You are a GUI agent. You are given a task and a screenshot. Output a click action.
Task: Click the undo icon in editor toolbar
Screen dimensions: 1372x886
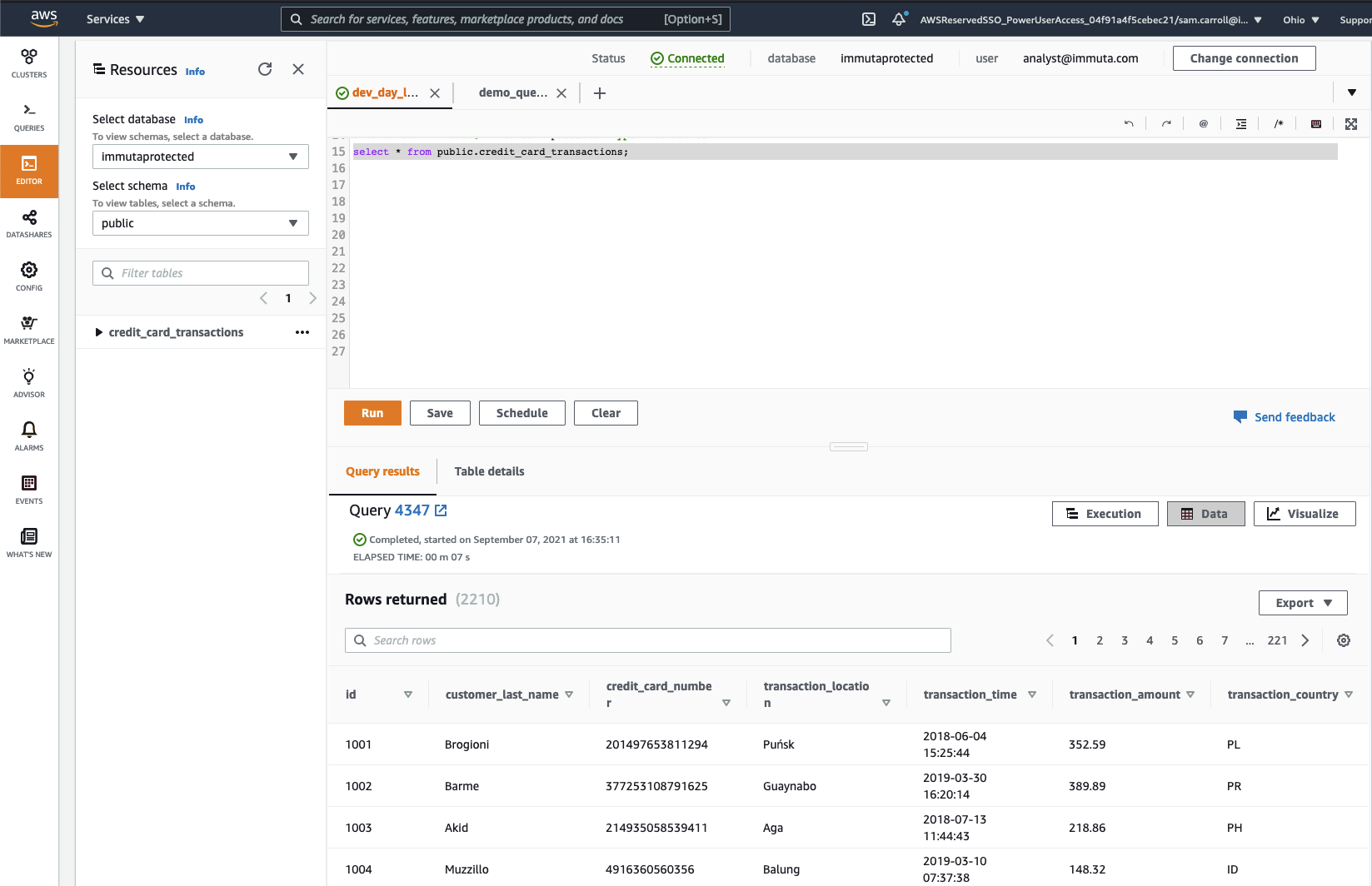click(1129, 123)
